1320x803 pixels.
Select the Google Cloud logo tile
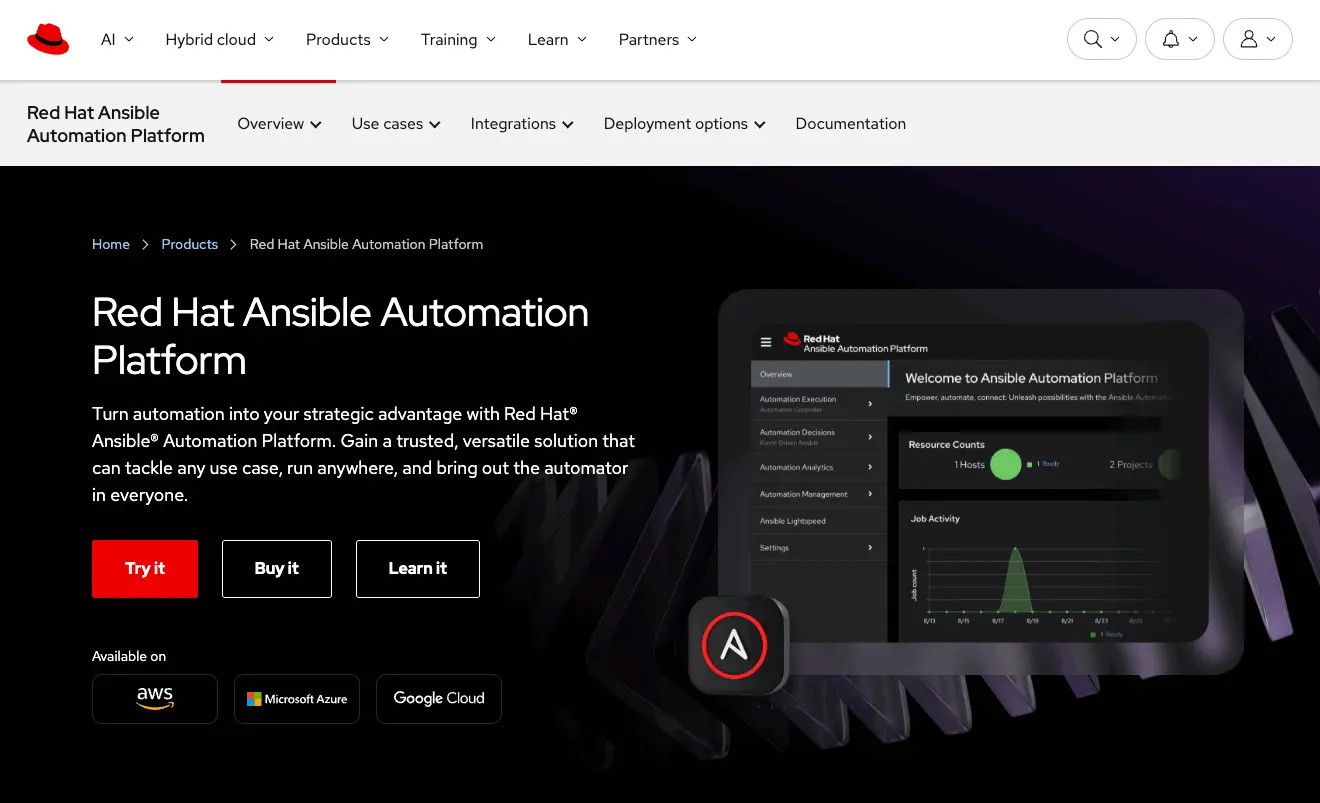(439, 699)
